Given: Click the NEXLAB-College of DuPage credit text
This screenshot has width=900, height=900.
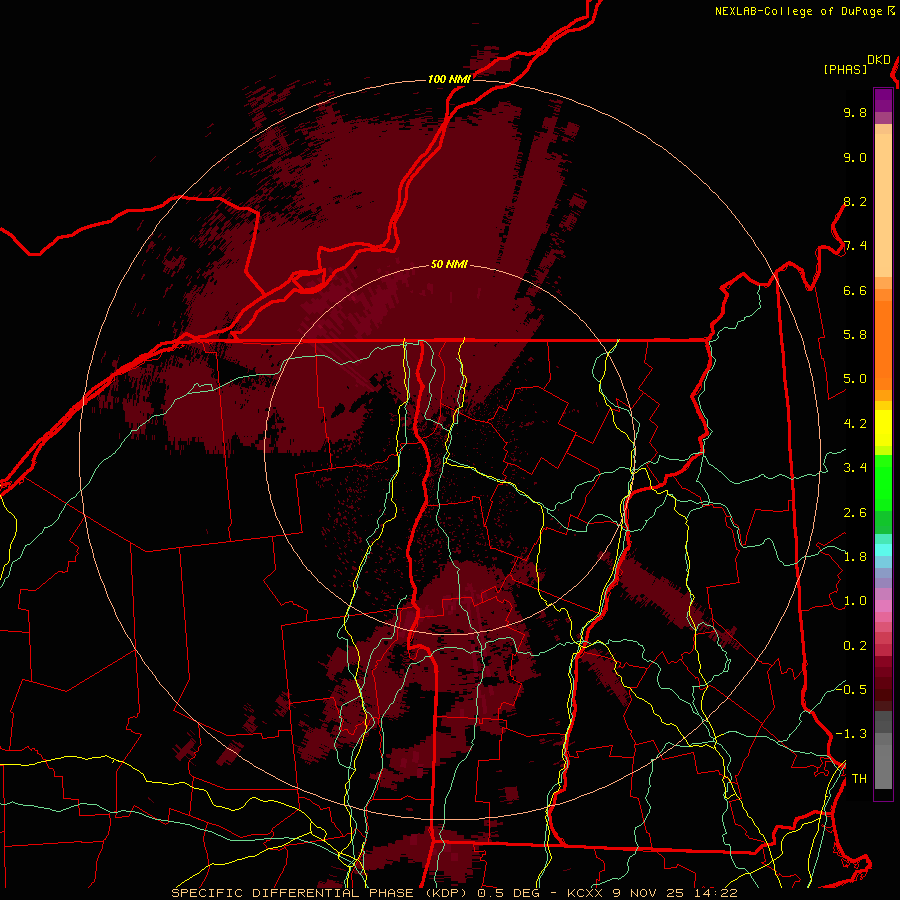Looking at the screenshot, I should 805,11.
